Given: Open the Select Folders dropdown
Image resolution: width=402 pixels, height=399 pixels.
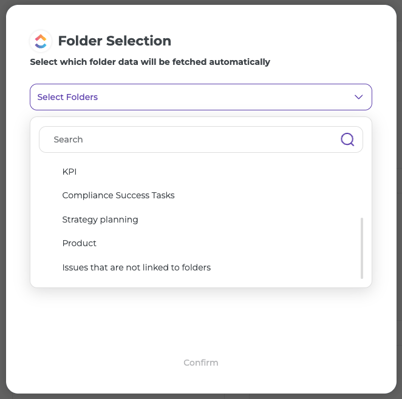Looking at the screenshot, I should point(201,97).
